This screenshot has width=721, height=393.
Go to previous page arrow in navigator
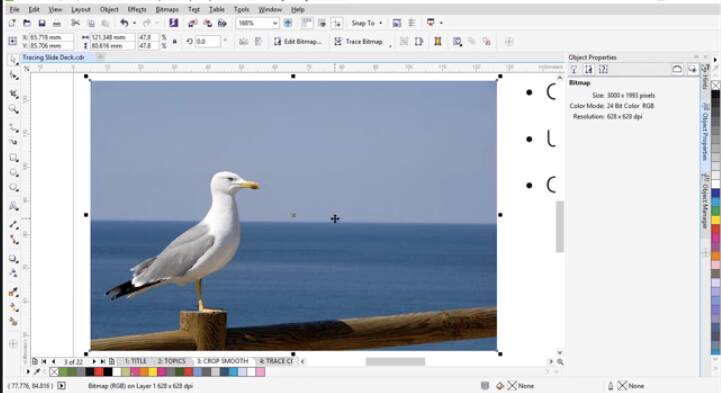pyautogui.click(x=54, y=362)
